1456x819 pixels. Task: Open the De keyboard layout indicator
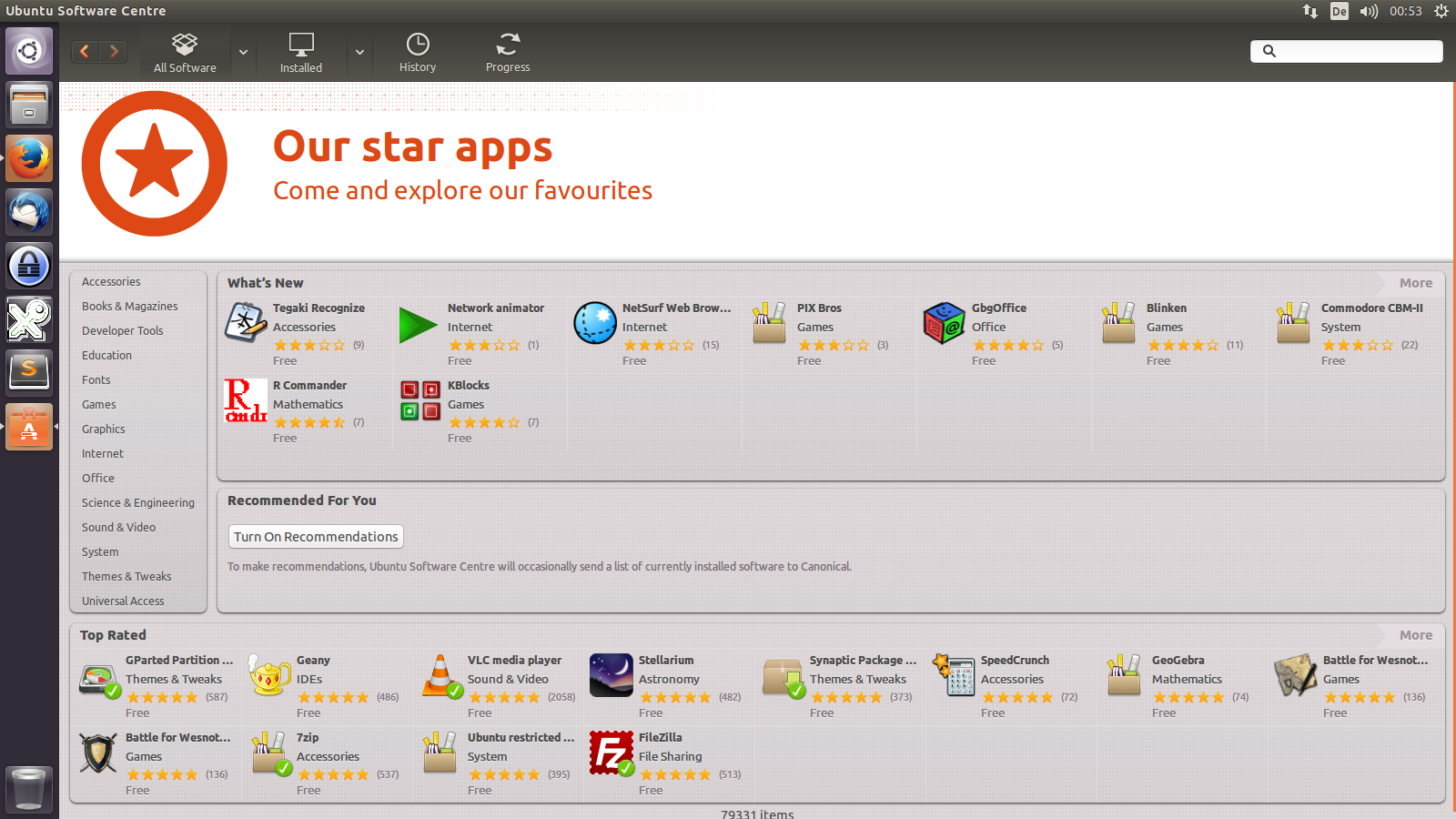[1339, 12]
